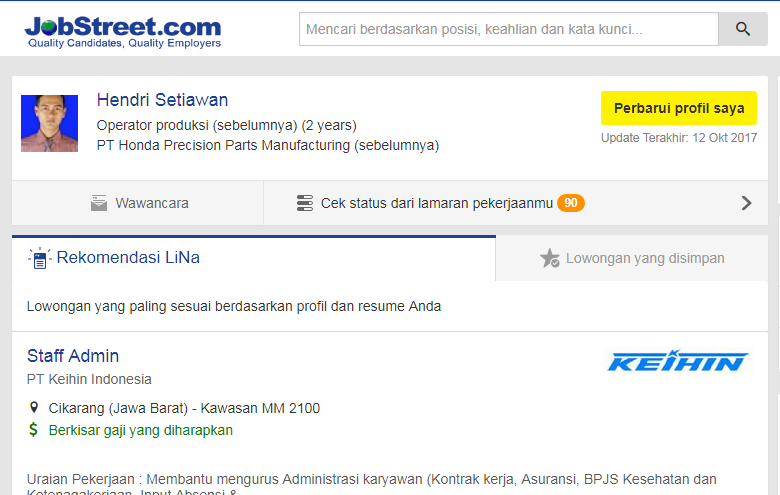
Task: Open Hendri Setiawan's profile photo
Action: (x=49, y=123)
